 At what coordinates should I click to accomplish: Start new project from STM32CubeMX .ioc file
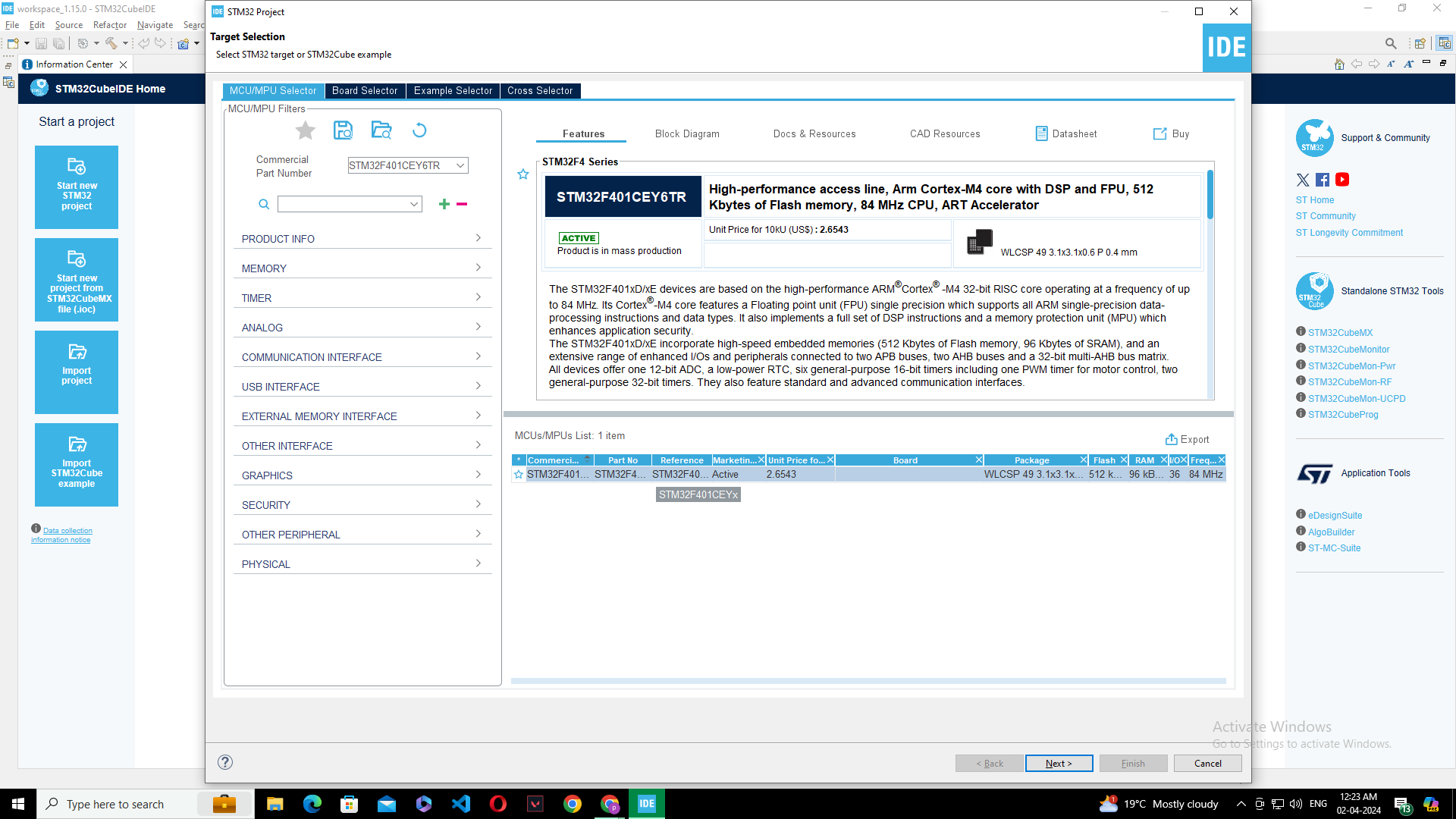pyautogui.click(x=77, y=280)
